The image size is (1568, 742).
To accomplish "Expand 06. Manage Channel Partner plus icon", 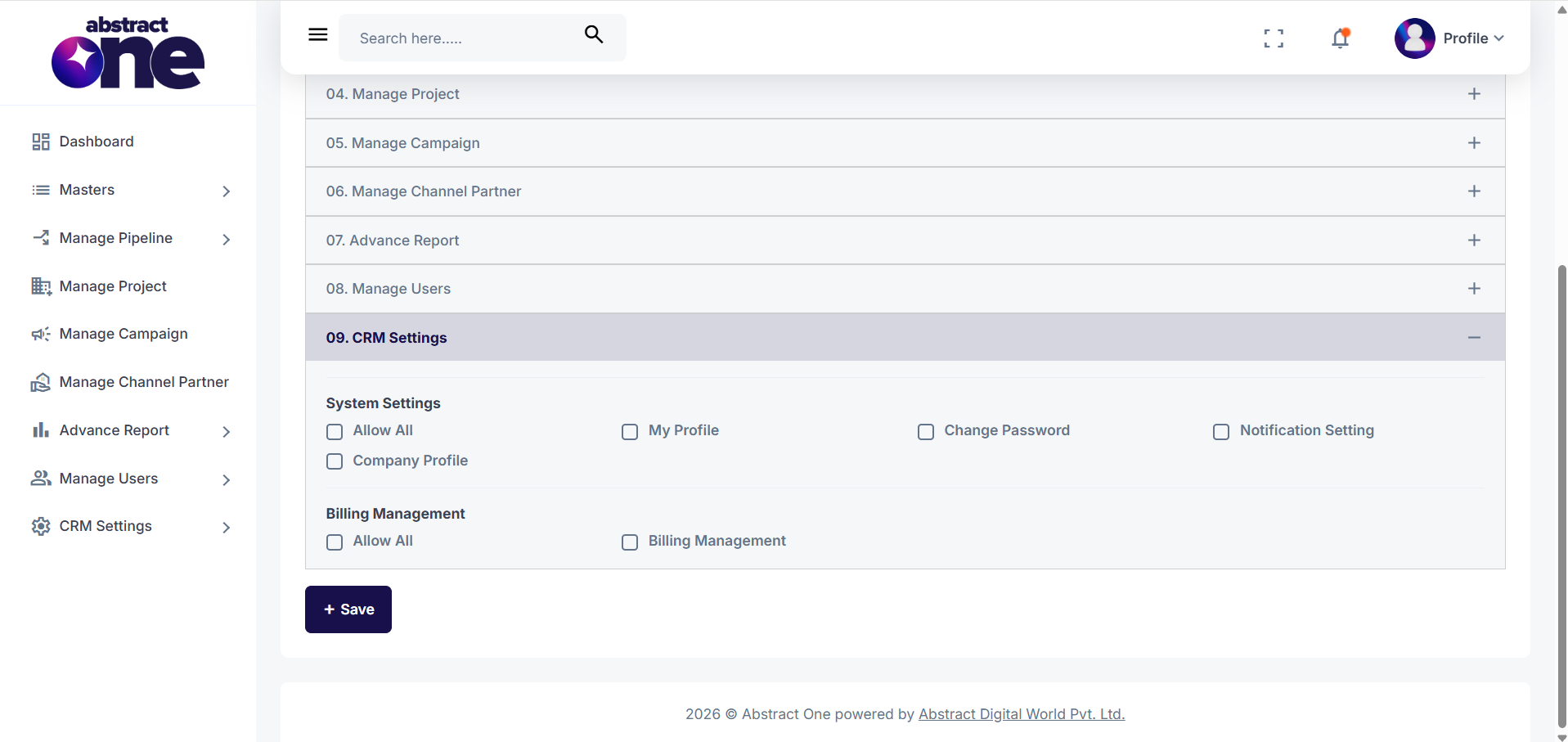I will coord(1474,191).
